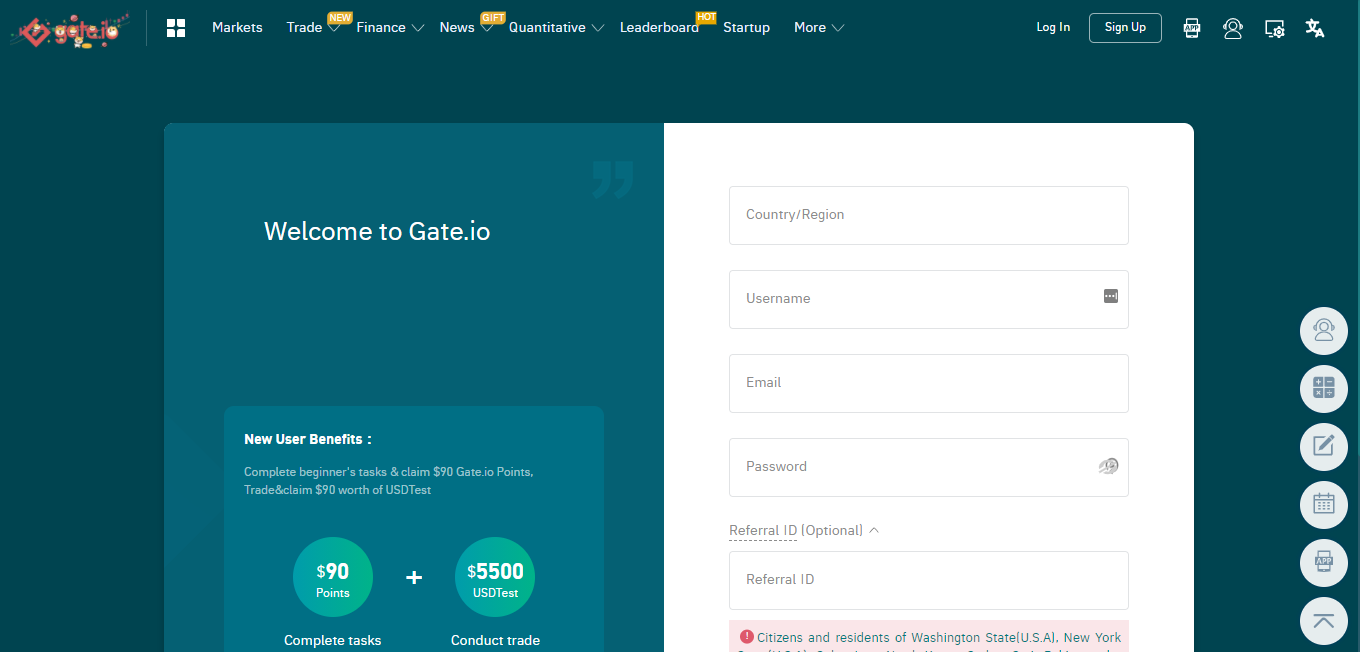Screen dimensions: 1360x652
Task: Click the Log In link
Action: tap(1053, 28)
